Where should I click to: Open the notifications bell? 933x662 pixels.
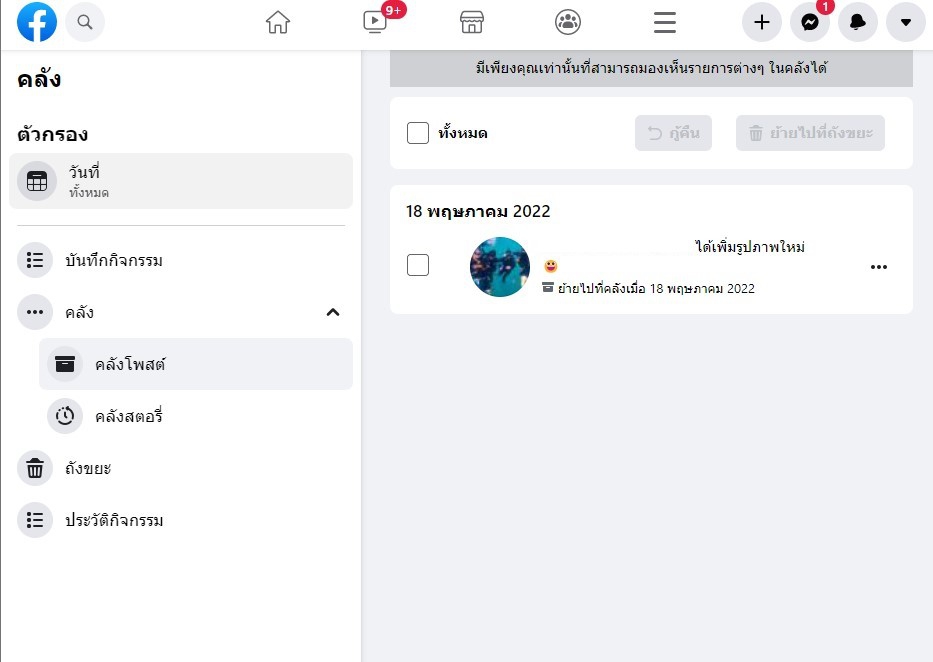point(858,22)
